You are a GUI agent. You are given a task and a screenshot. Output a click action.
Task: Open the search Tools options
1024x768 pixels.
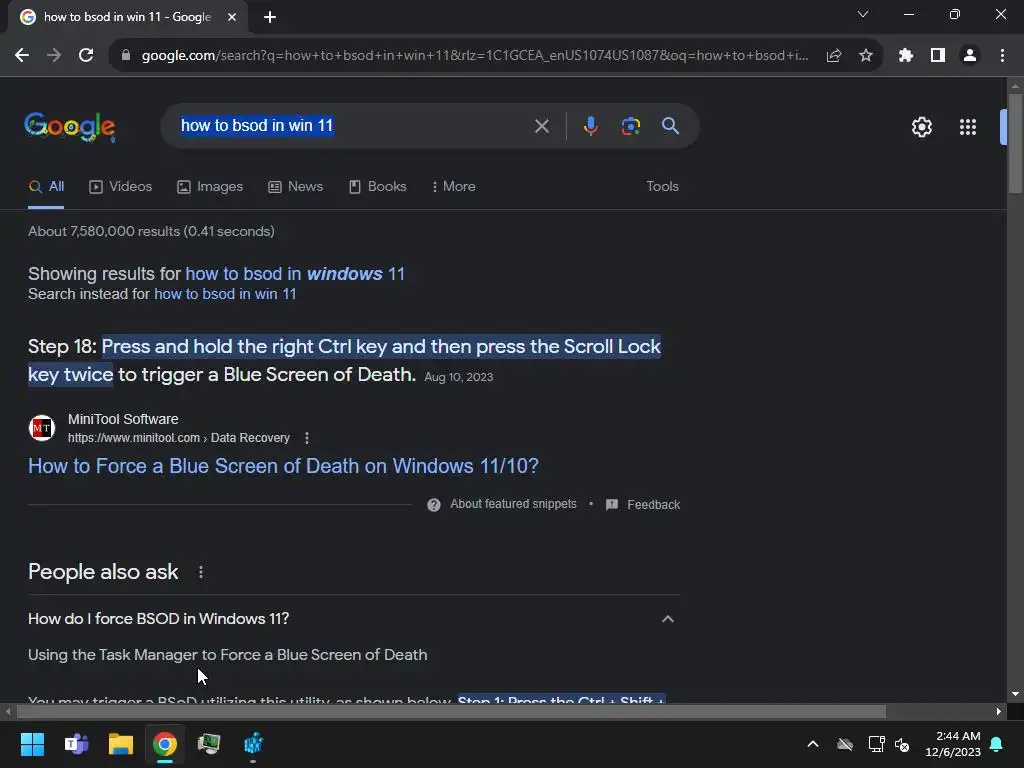coord(662,187)
